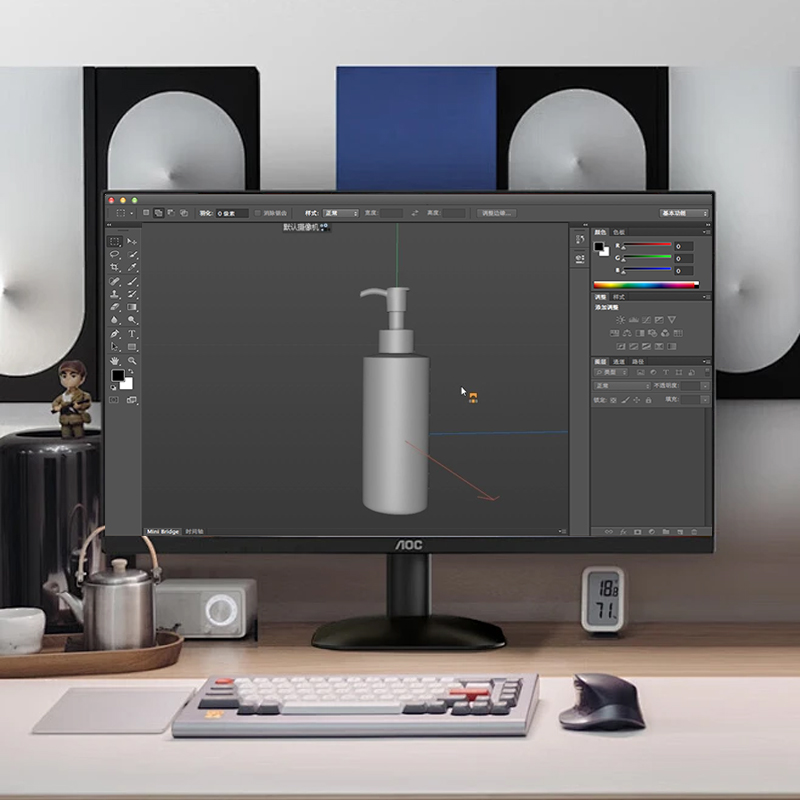Select the Pen tool
Screen dimensions: 800x800
click(115, 334)
